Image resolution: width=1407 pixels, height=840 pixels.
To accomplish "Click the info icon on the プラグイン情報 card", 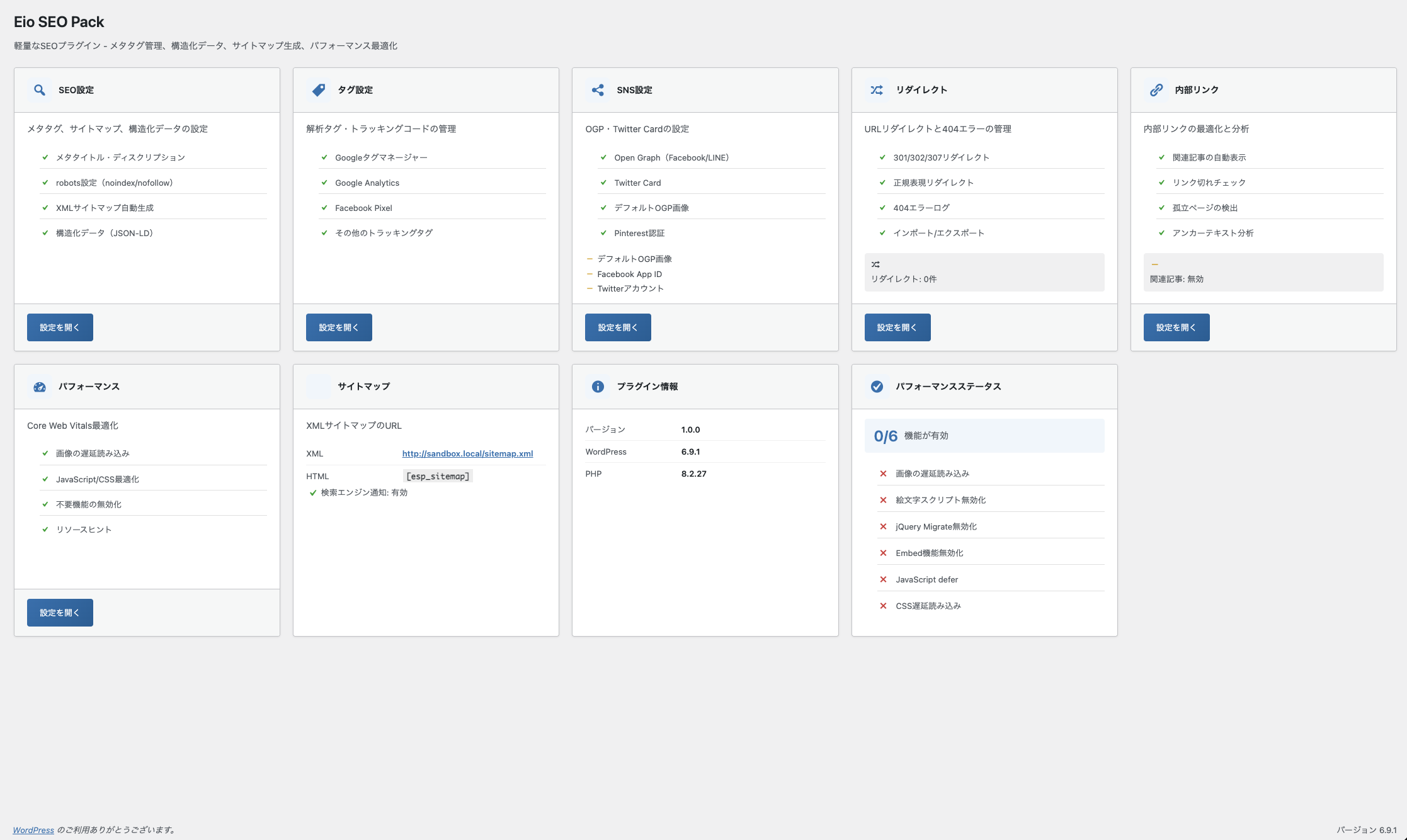I will [x=597, y=387].
